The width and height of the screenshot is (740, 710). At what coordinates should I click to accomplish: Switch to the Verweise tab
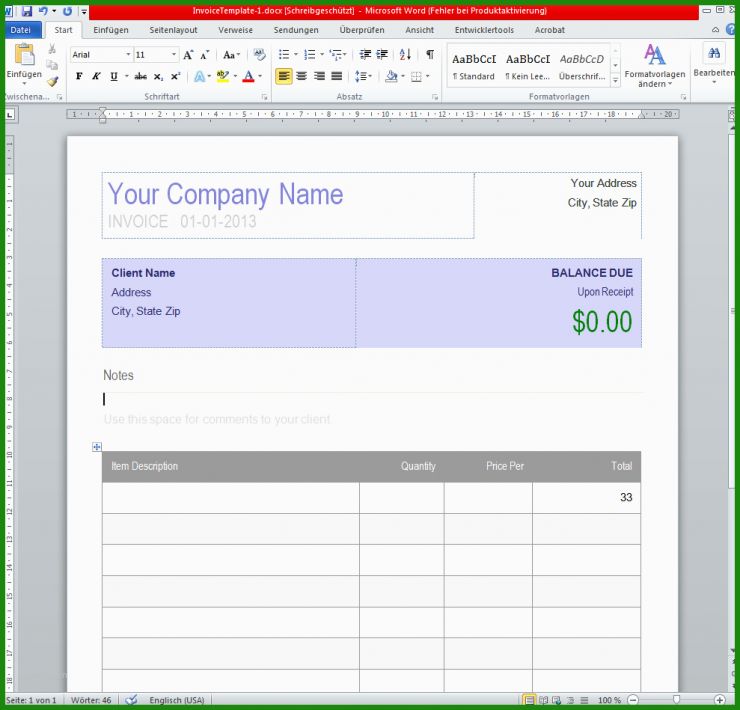click(x=235, y=30)
